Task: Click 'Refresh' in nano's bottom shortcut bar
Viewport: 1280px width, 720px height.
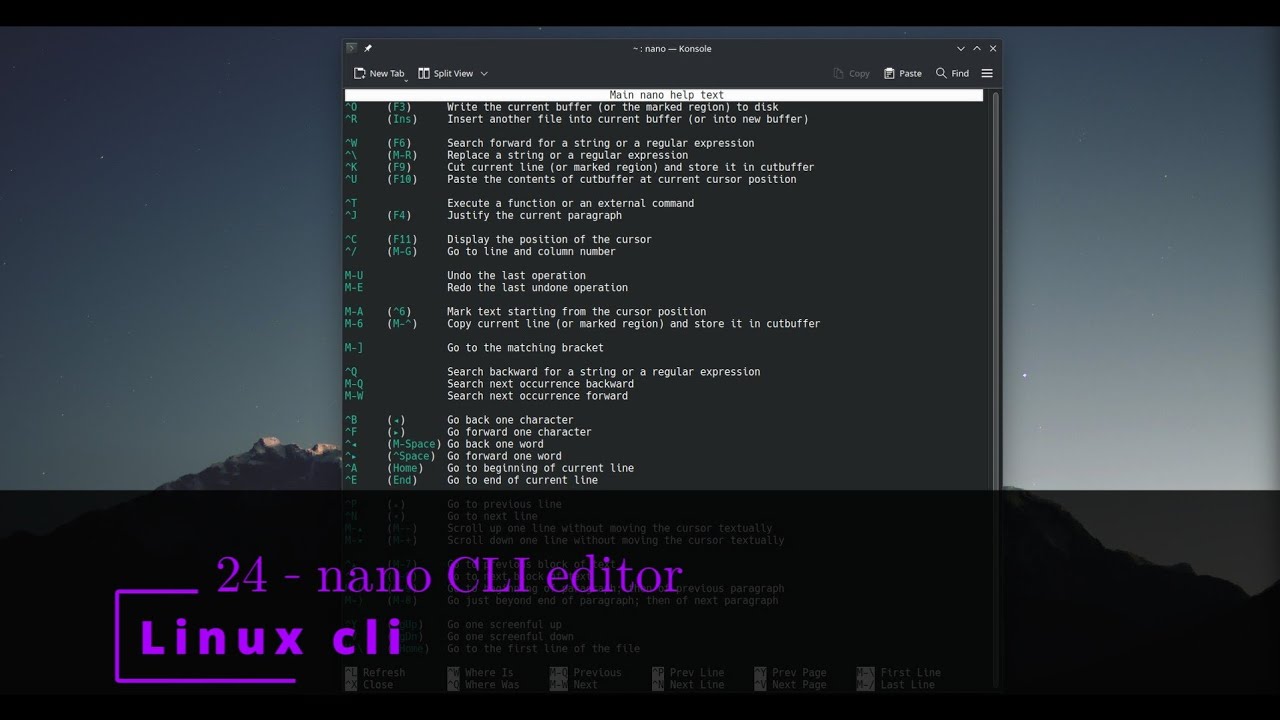Action: pos(384,673)
